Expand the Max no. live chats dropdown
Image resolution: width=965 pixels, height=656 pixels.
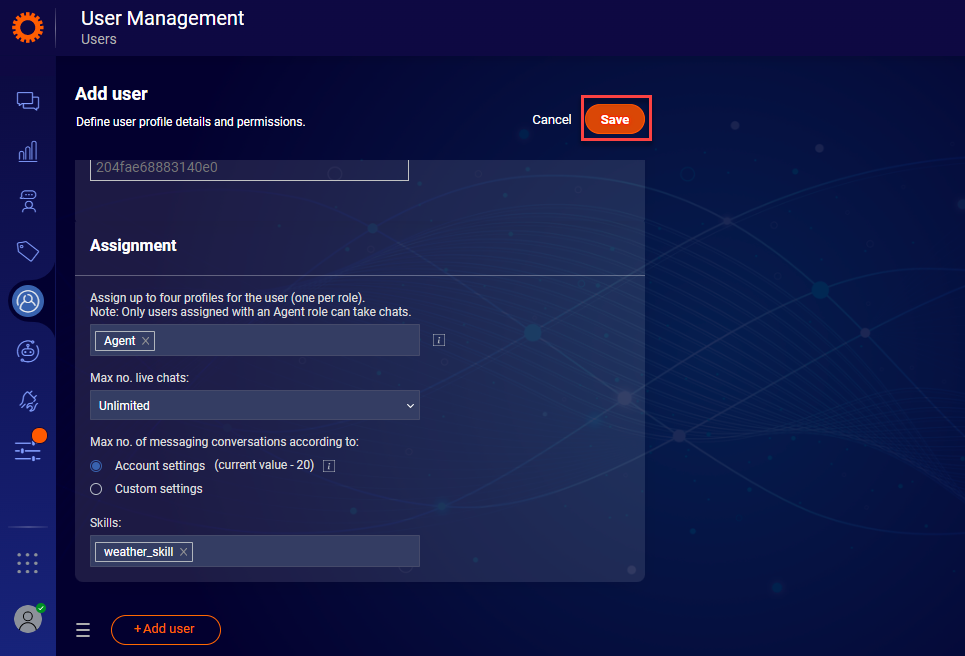(x=255, y=406)
